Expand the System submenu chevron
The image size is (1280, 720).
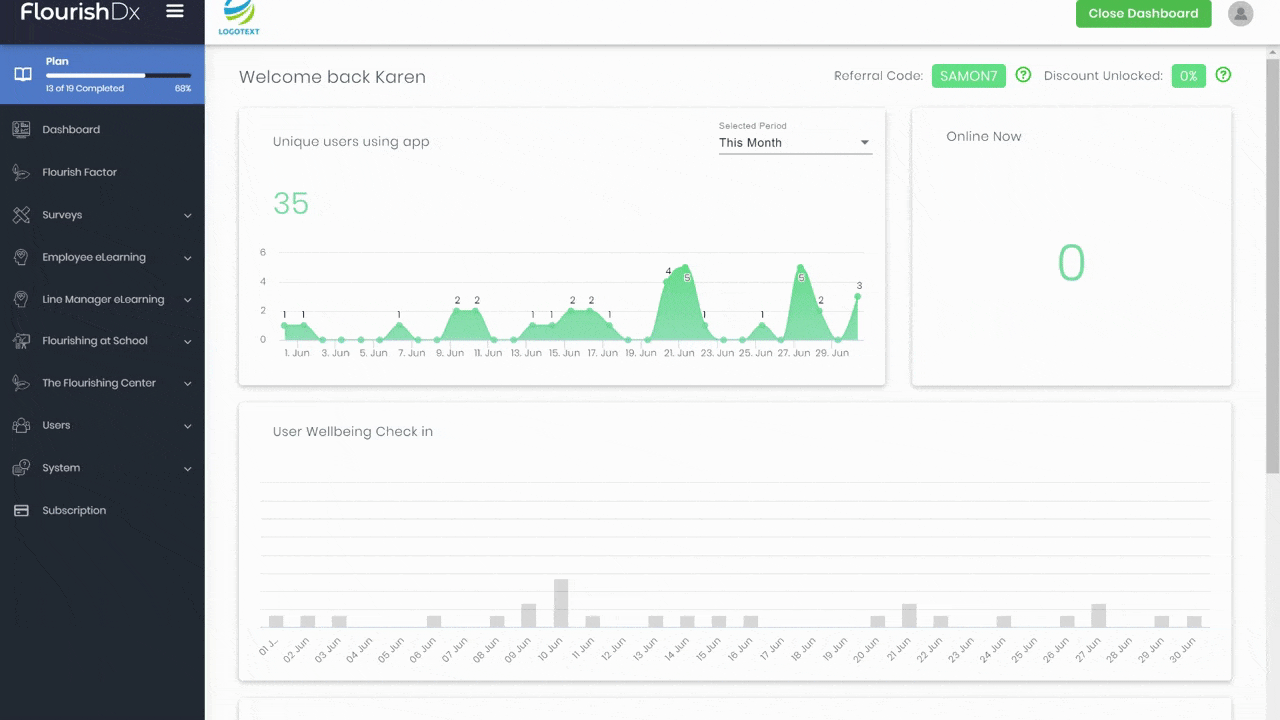coord(187,469)
